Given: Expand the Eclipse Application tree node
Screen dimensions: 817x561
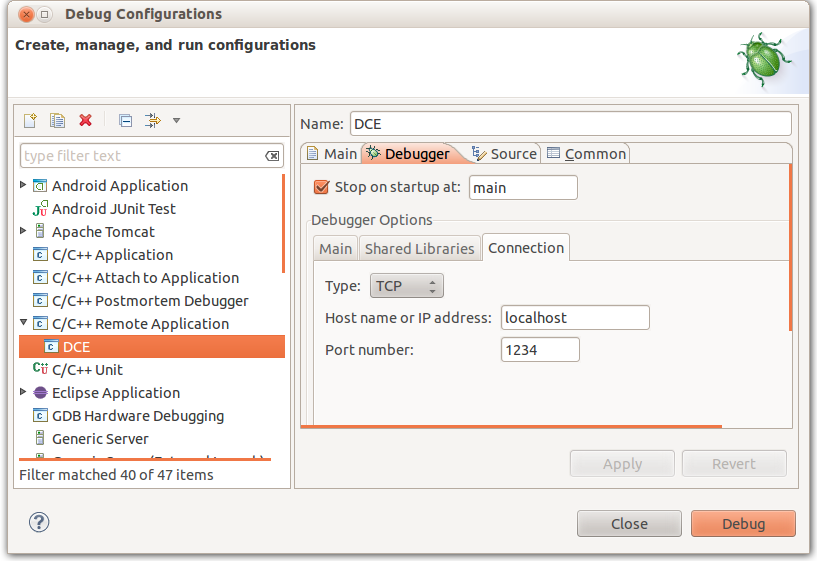Looking at the screenshot, I should 23,391.
